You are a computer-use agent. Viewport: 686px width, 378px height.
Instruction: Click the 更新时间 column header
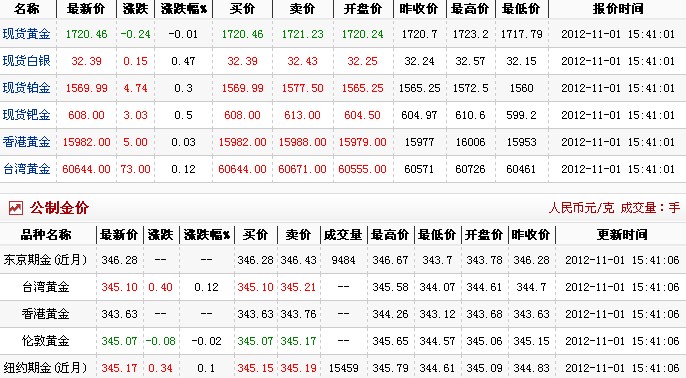click(x=622, y=235)
